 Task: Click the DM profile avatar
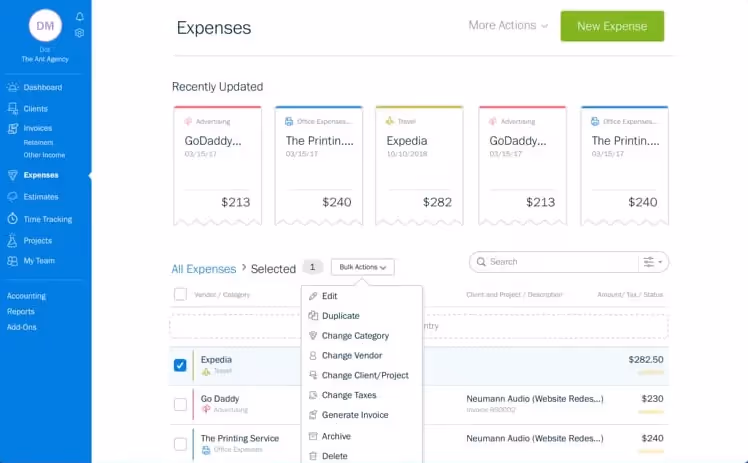[x=45, y=26]
